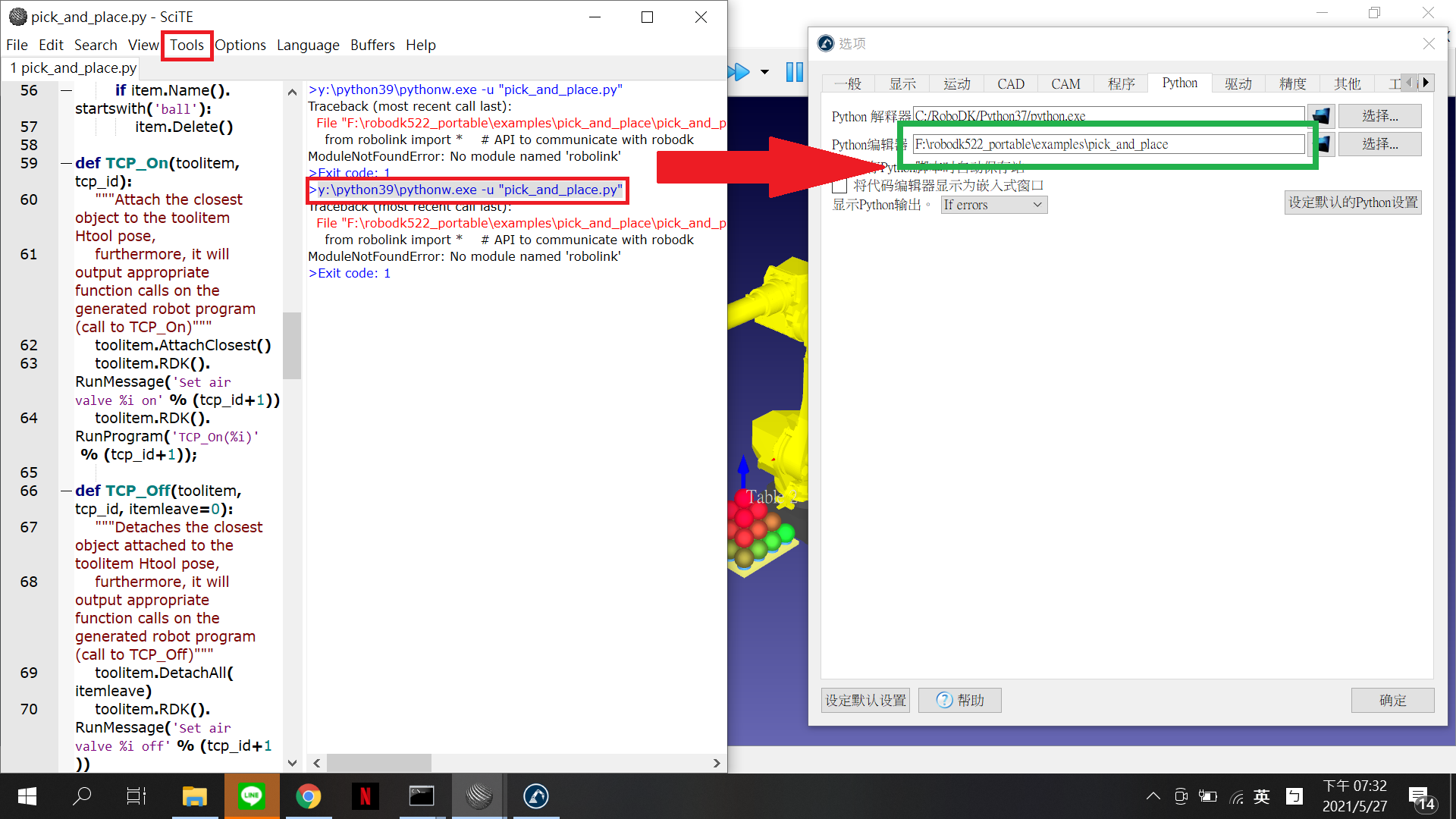Select the '1 pick_and_place.py' buffer tab

pos(73,67)
